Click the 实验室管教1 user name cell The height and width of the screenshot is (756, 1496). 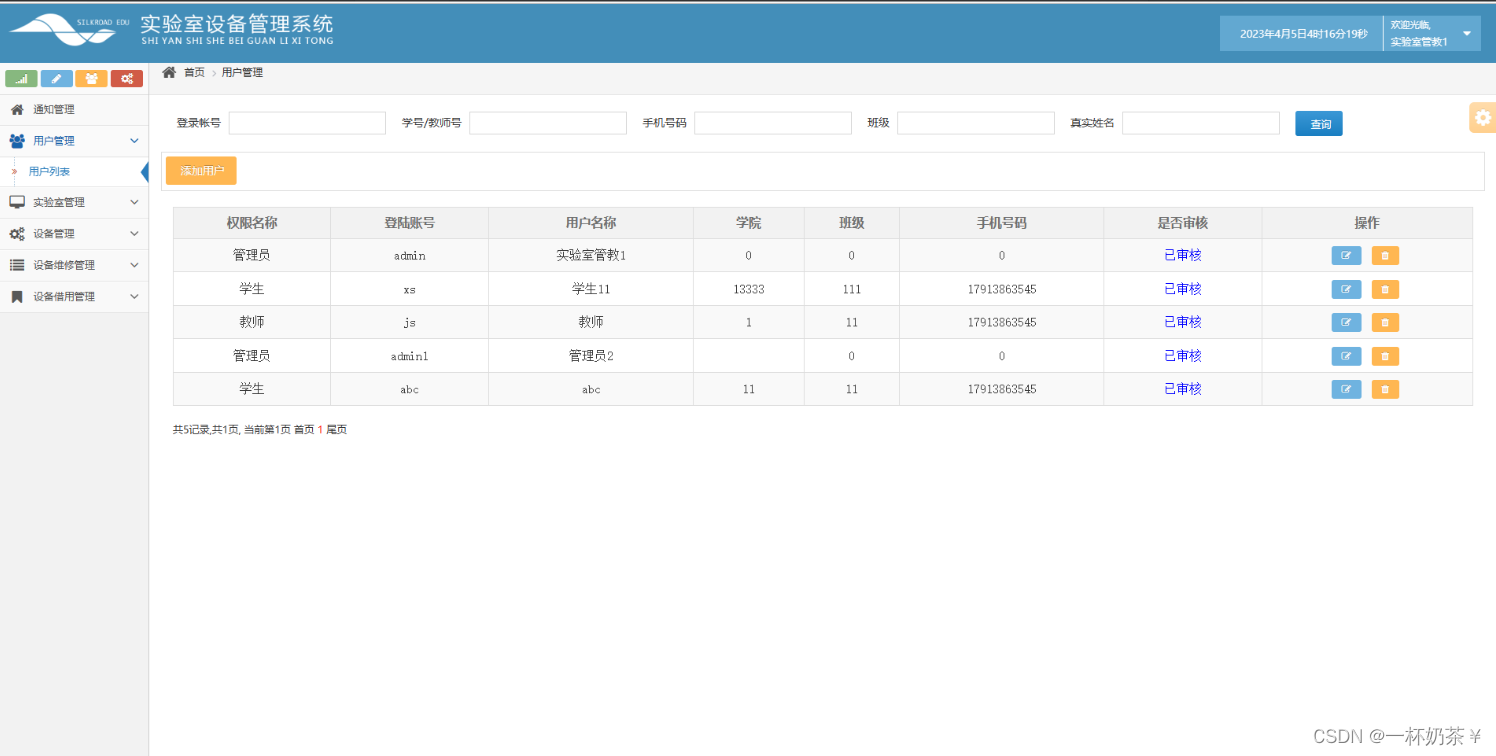(x=591, y=255)
